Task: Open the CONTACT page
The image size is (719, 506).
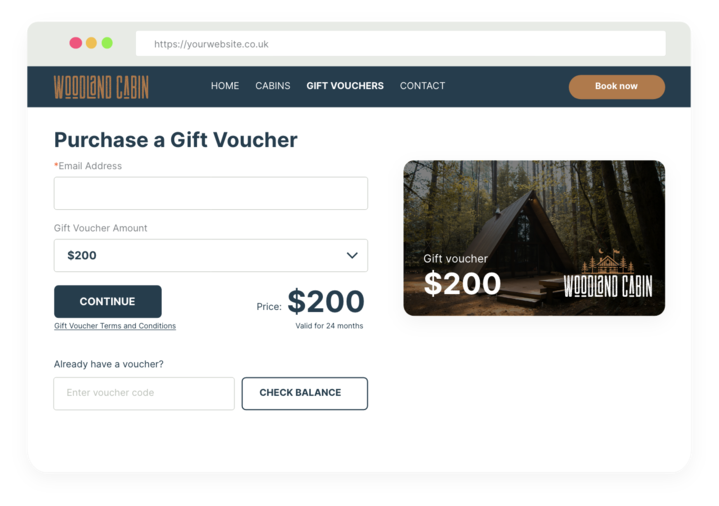Action: tap(422, 86)
